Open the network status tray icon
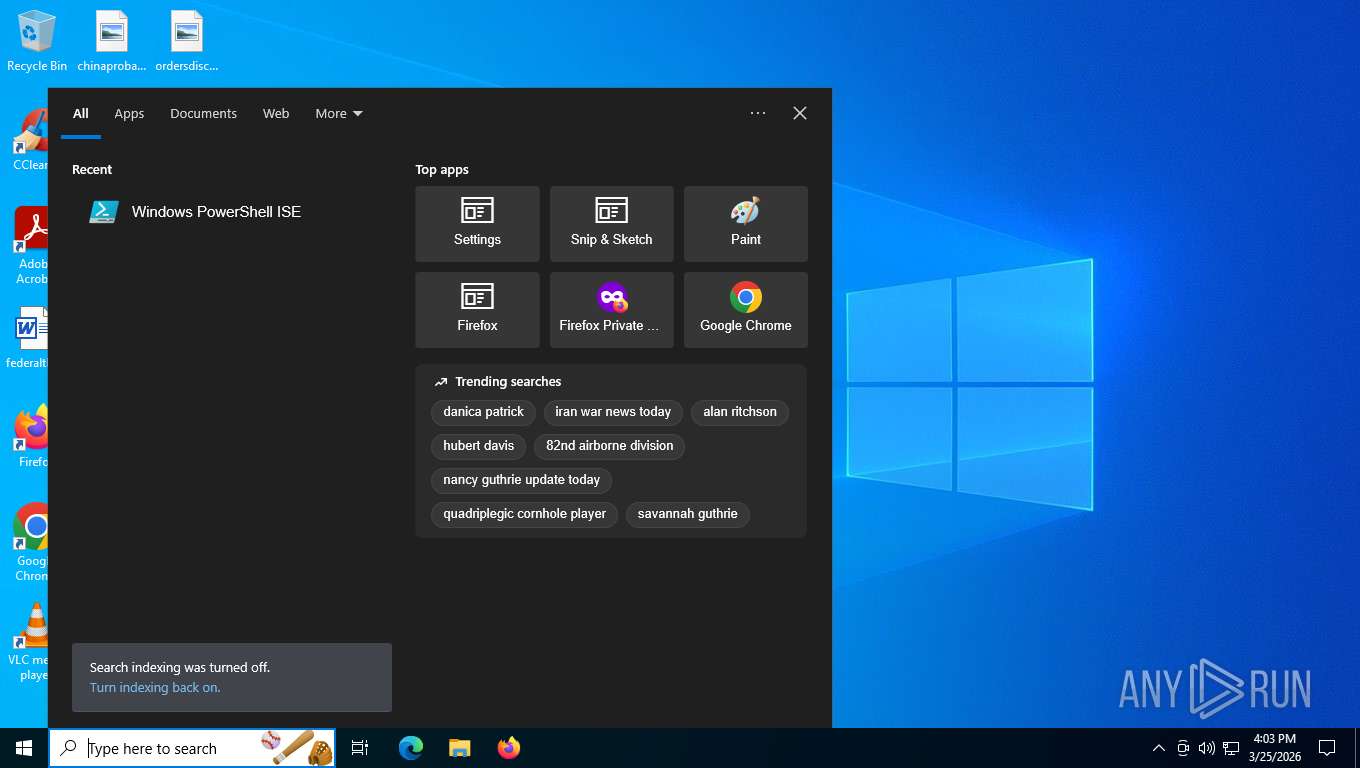Viewport: 1360px width, 768px height. point(1231,748)
